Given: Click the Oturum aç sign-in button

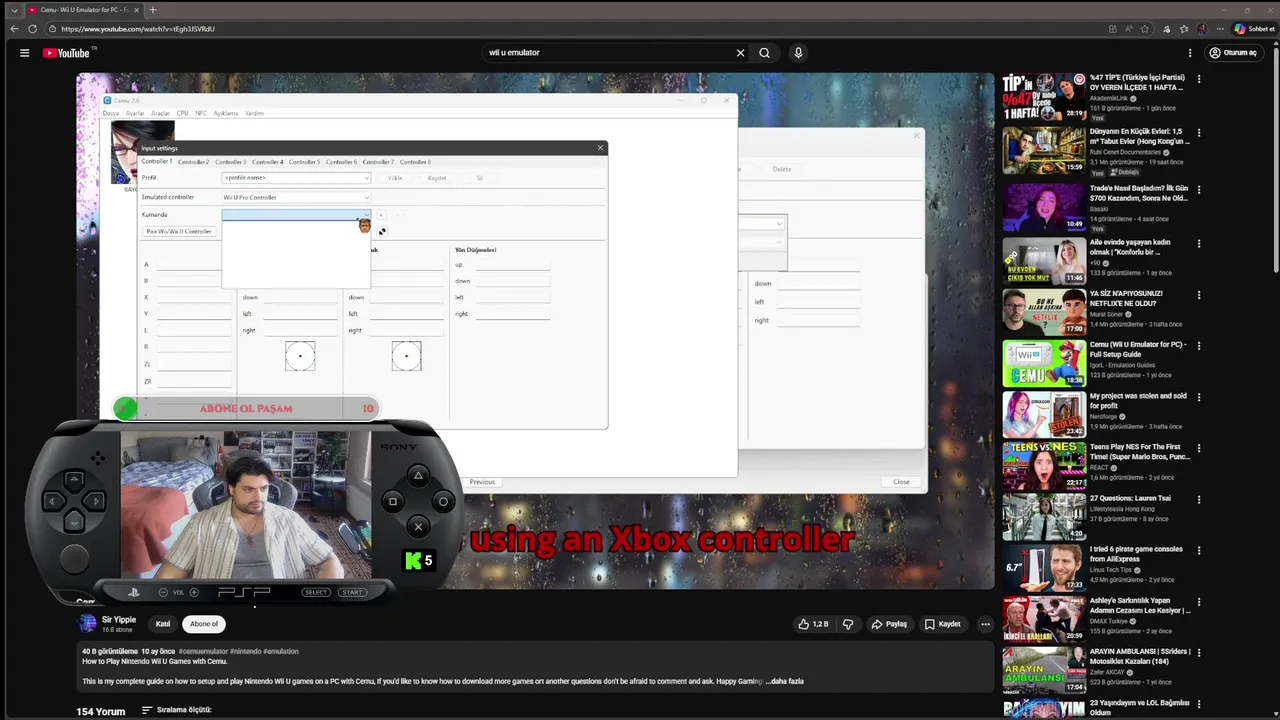Looking at the screenshot, I should pyautogui.click(x=1233, y=53).
